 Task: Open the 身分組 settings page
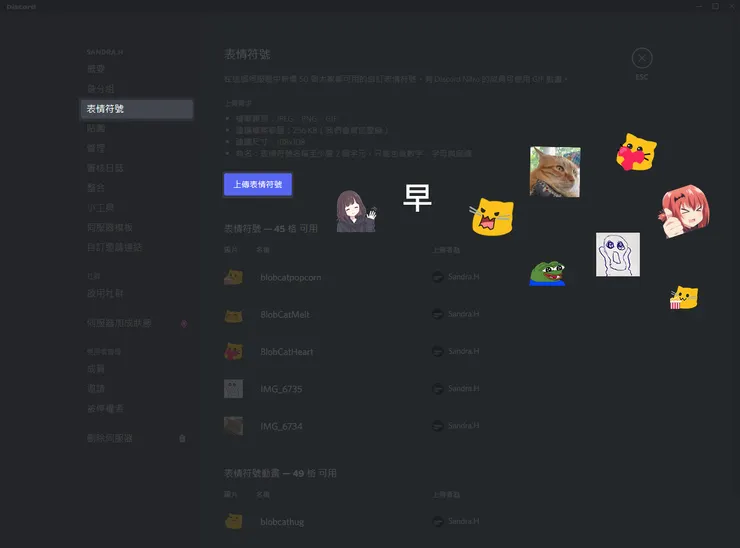[101, 89]
